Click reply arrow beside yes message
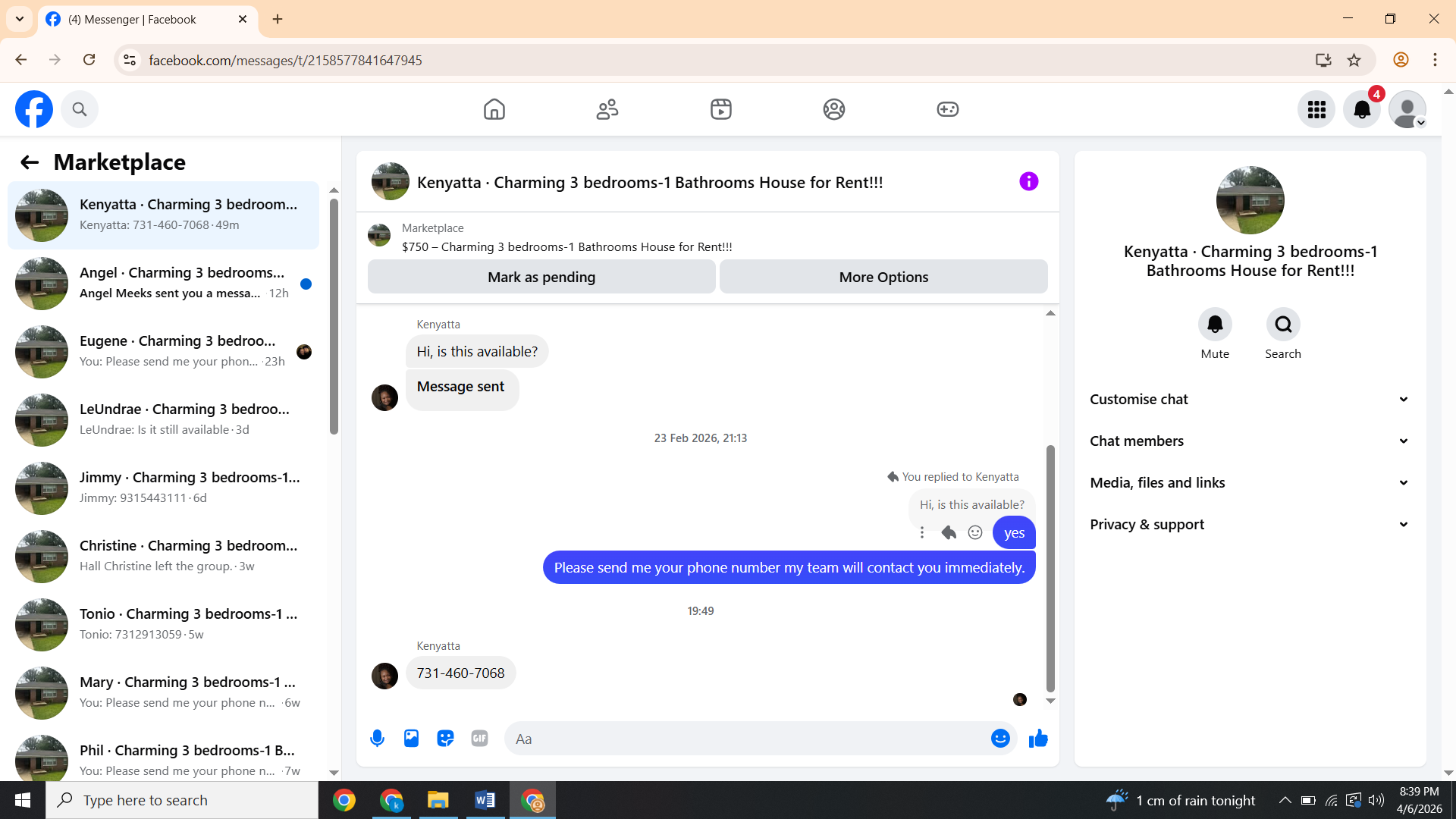Screen dimensions: 1456x819 (x=949, y=533)
